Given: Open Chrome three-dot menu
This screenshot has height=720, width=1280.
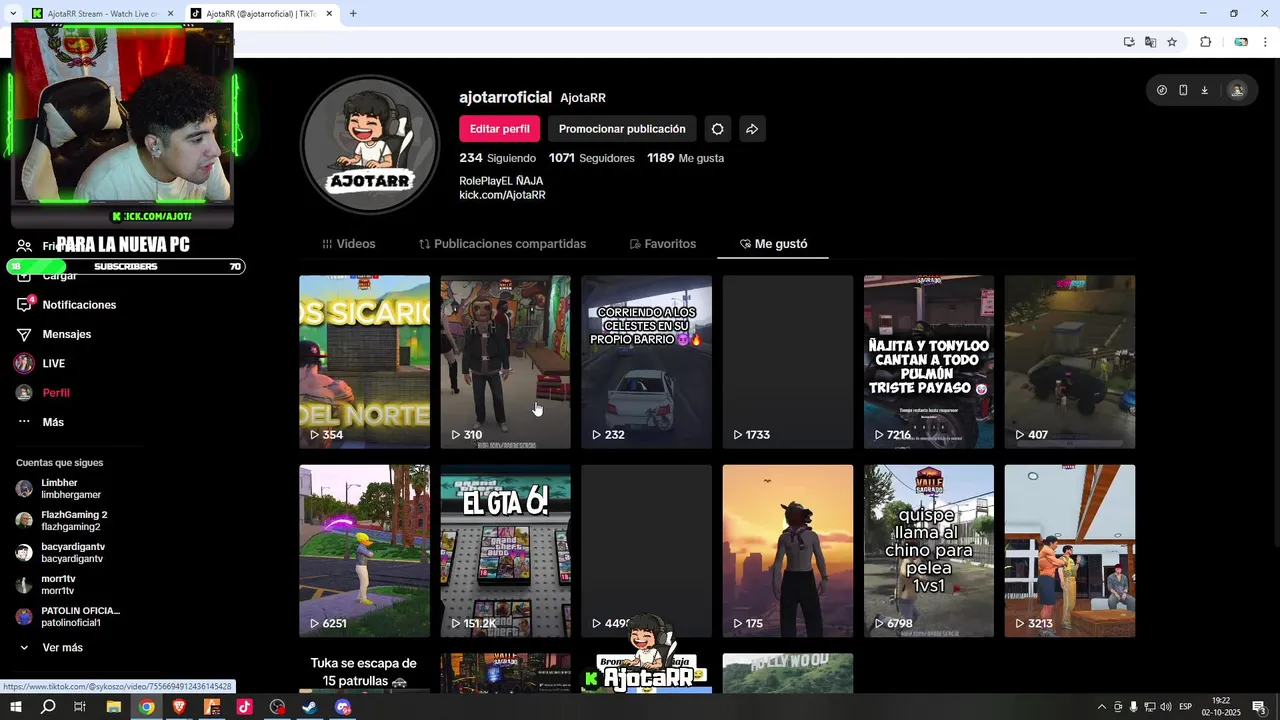Looking at the screenshot, I should 1265,42.
